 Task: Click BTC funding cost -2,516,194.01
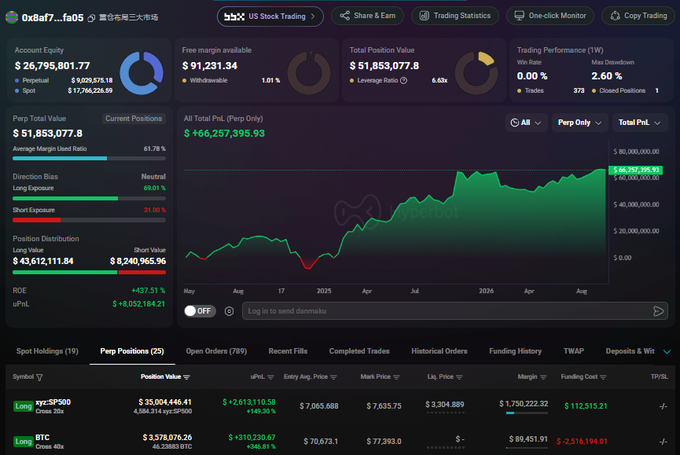coord(582,442)
